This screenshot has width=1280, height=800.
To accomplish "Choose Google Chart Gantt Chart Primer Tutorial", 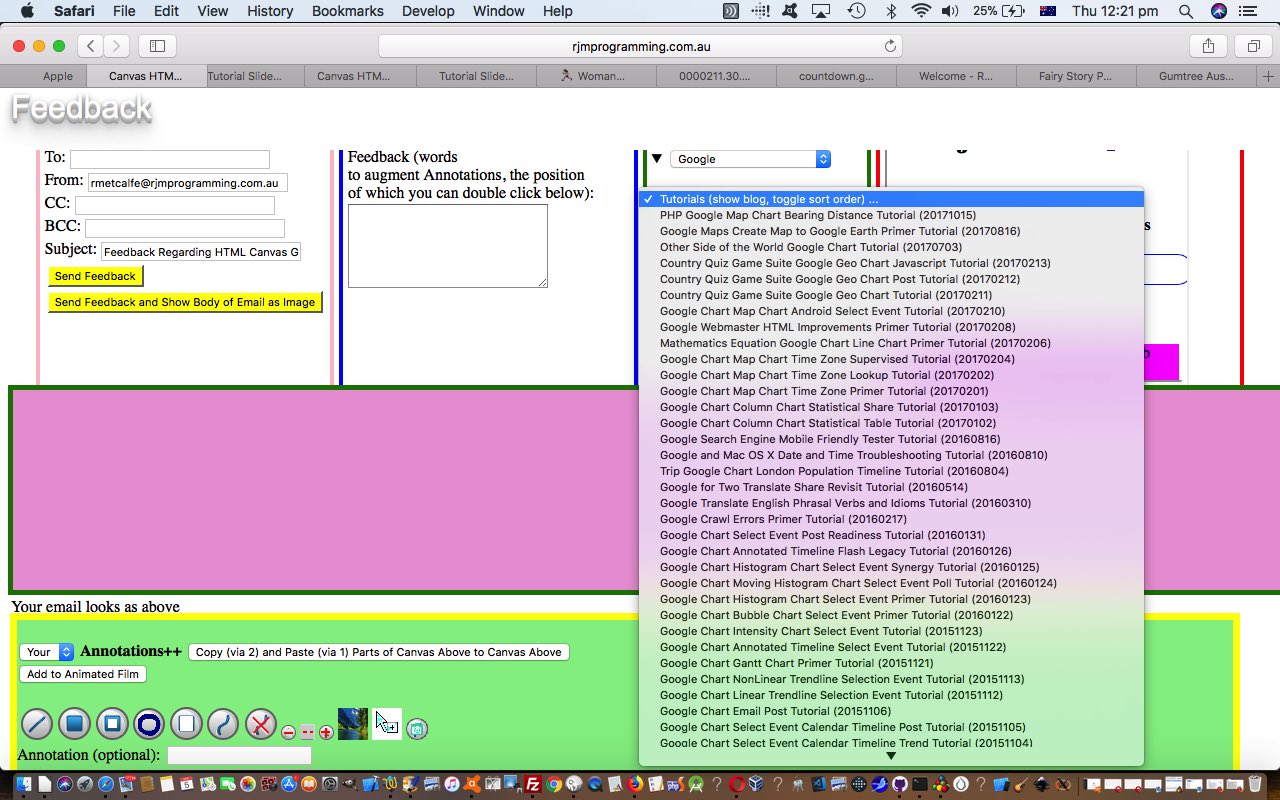I will pos(891,663).
